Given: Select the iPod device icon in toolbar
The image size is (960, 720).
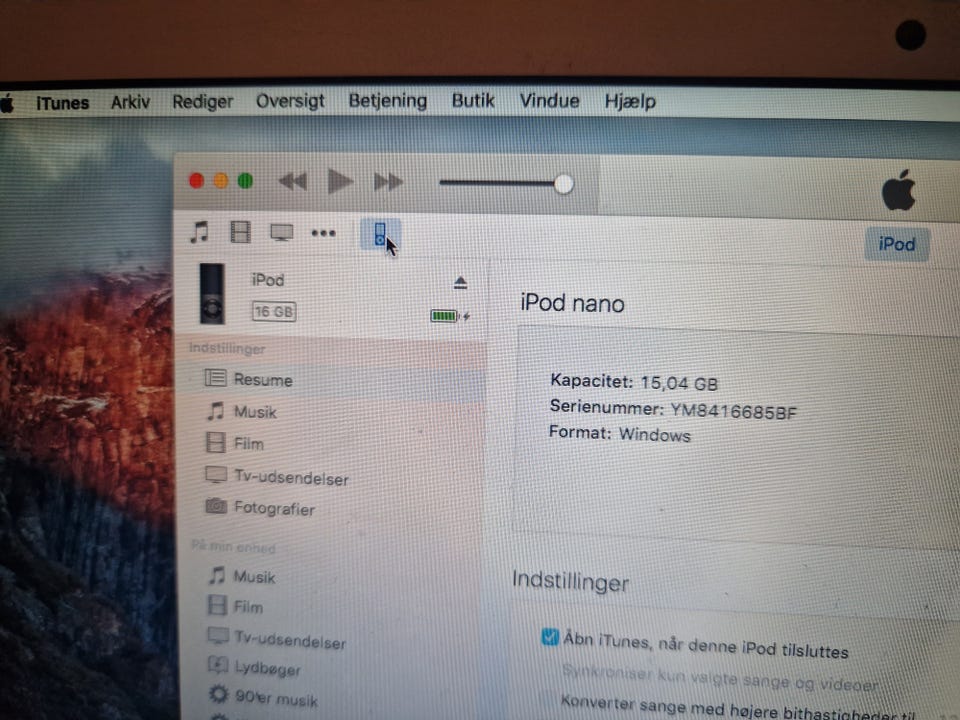Looking at the screenshot, I should 380,234.
